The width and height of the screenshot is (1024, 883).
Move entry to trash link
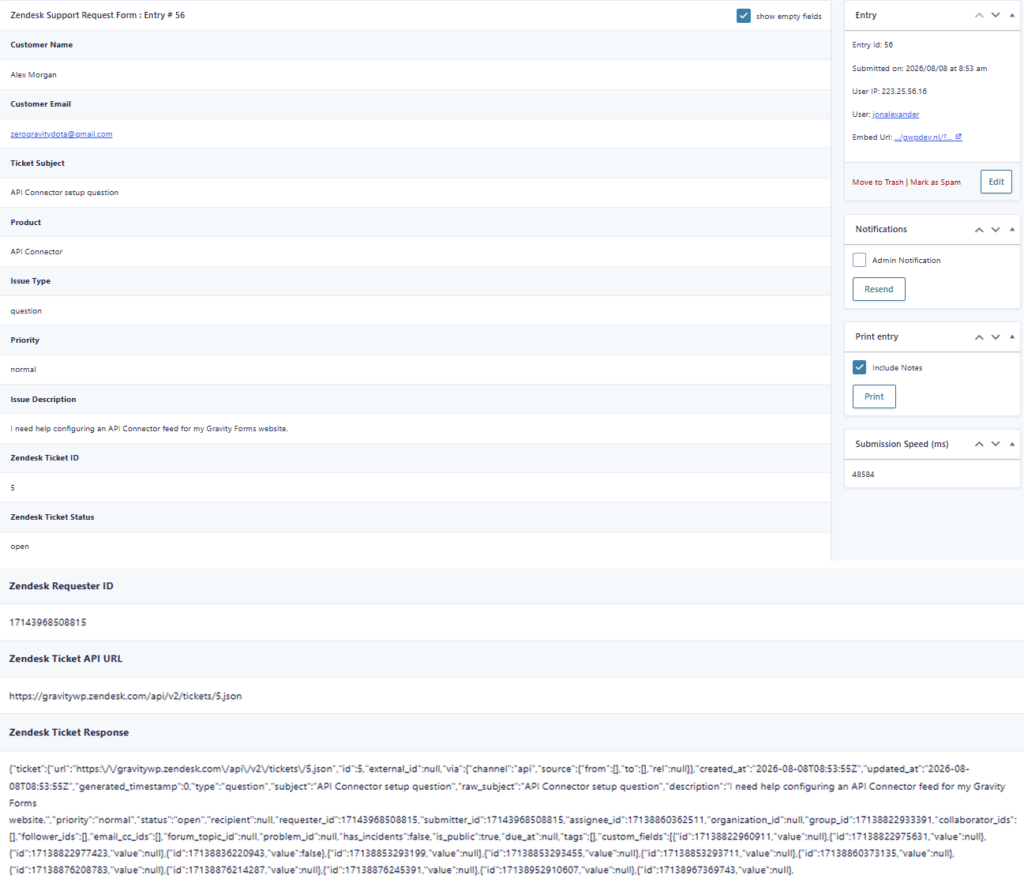pyautogui.click(x=878, y=182)
